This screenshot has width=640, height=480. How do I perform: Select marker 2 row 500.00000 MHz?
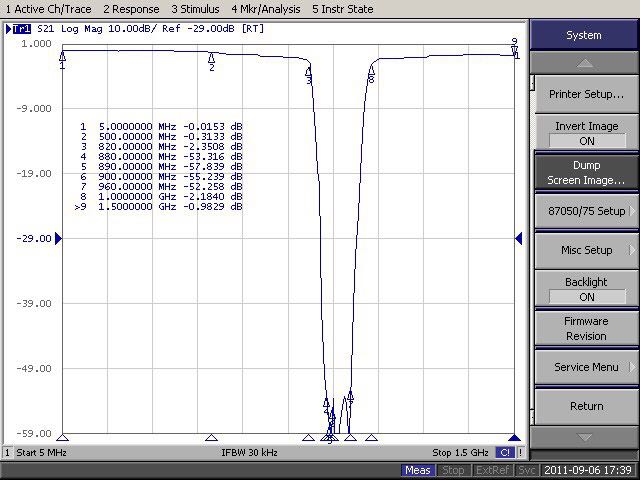coord(161,137)
